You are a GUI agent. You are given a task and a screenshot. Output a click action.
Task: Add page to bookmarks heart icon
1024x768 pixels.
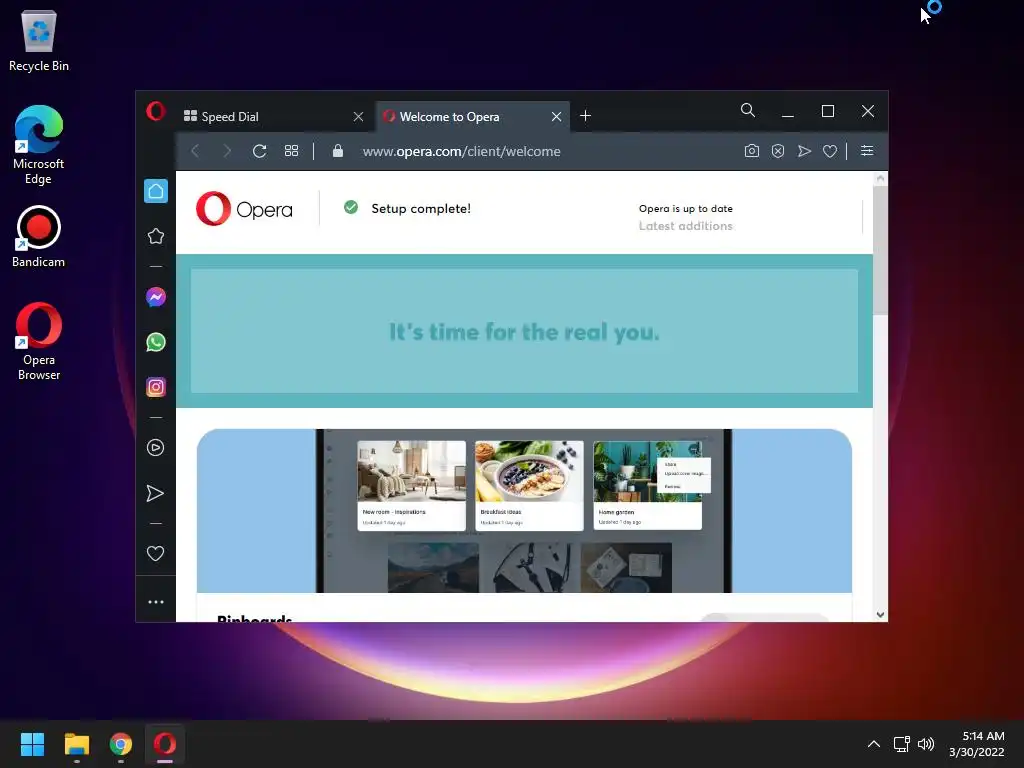830,152
